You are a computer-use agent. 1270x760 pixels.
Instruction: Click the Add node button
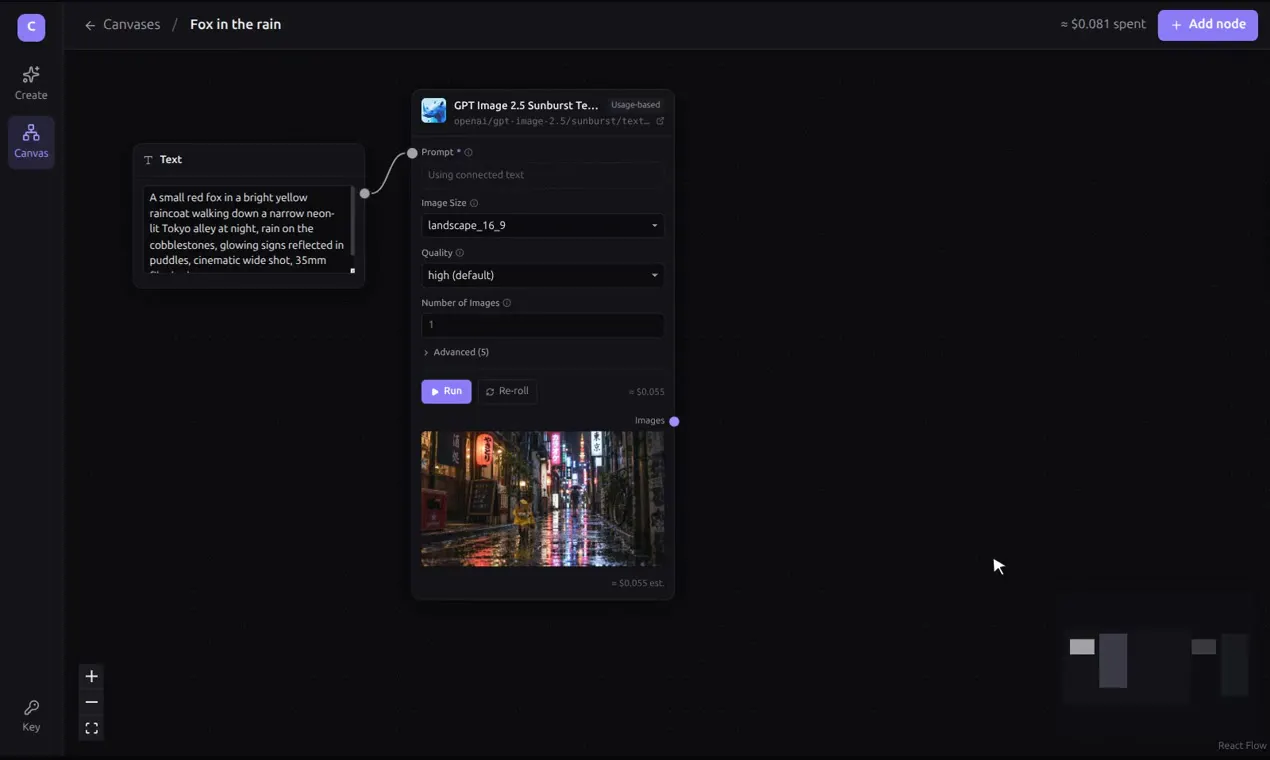1207,25
